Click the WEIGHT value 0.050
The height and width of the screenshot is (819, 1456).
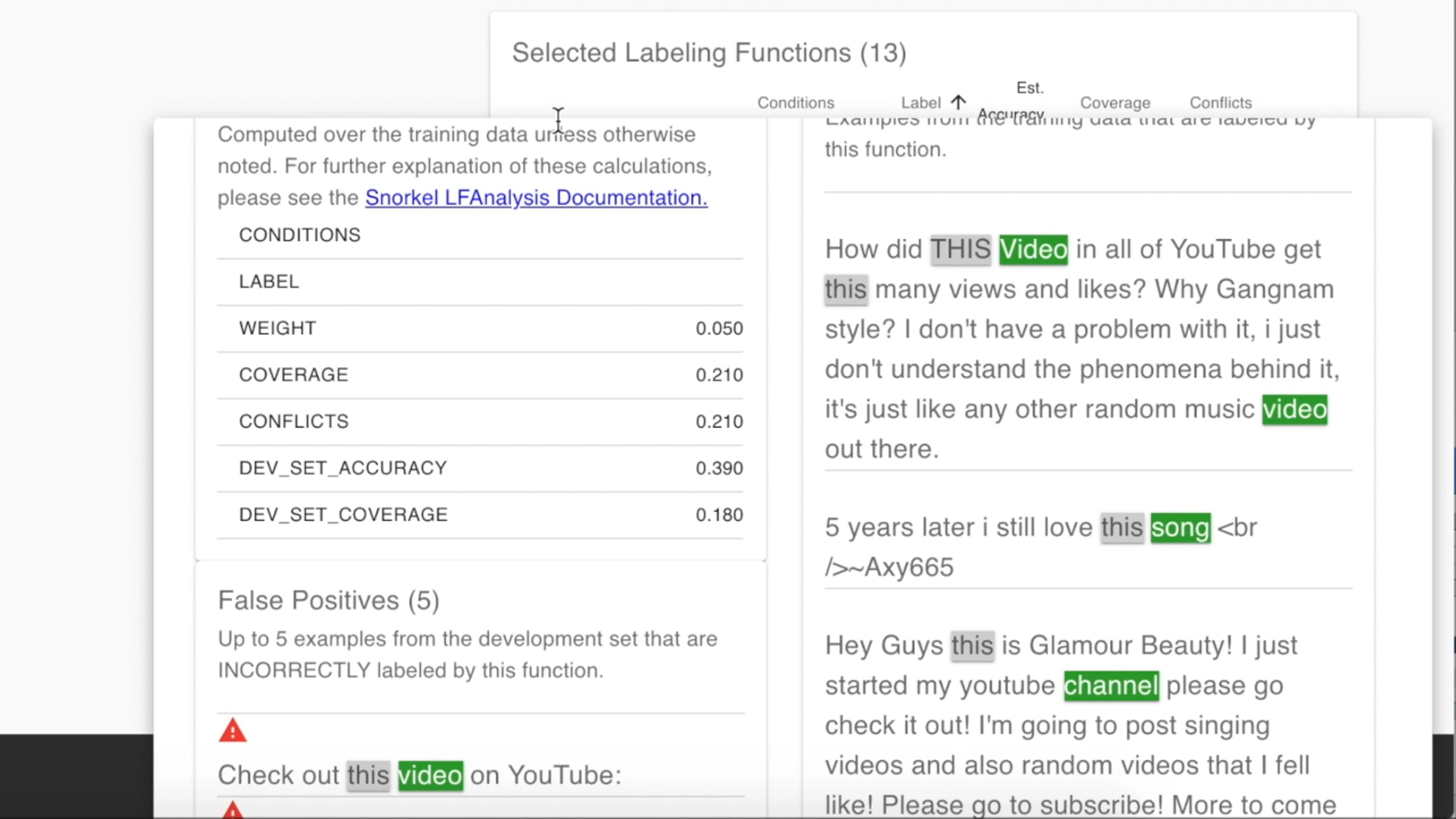pos(719,328)
